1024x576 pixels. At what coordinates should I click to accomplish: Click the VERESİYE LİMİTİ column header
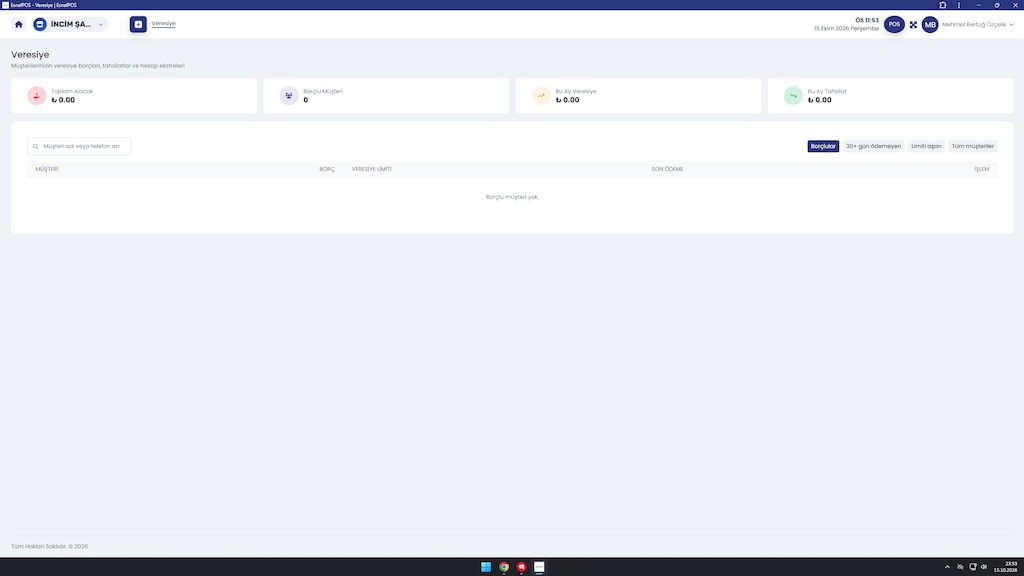[x=372, y=169]
